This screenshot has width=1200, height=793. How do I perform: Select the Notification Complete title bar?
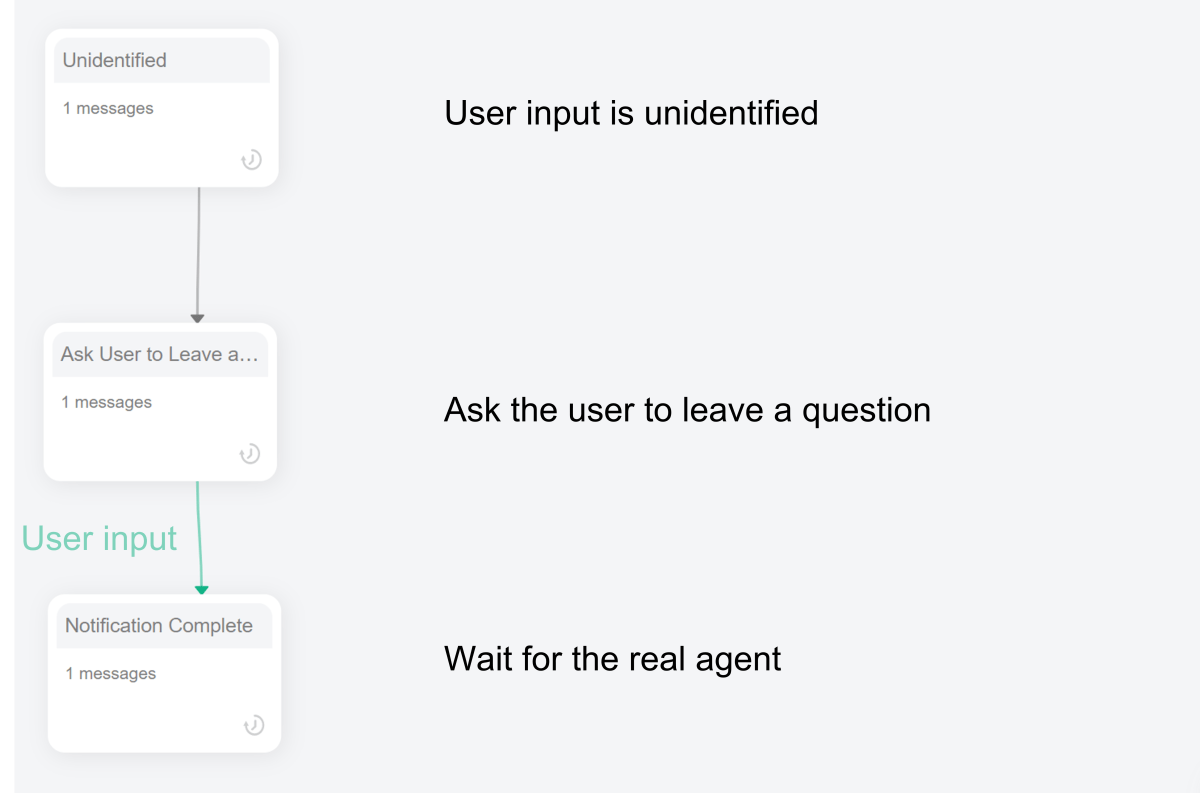164,626
